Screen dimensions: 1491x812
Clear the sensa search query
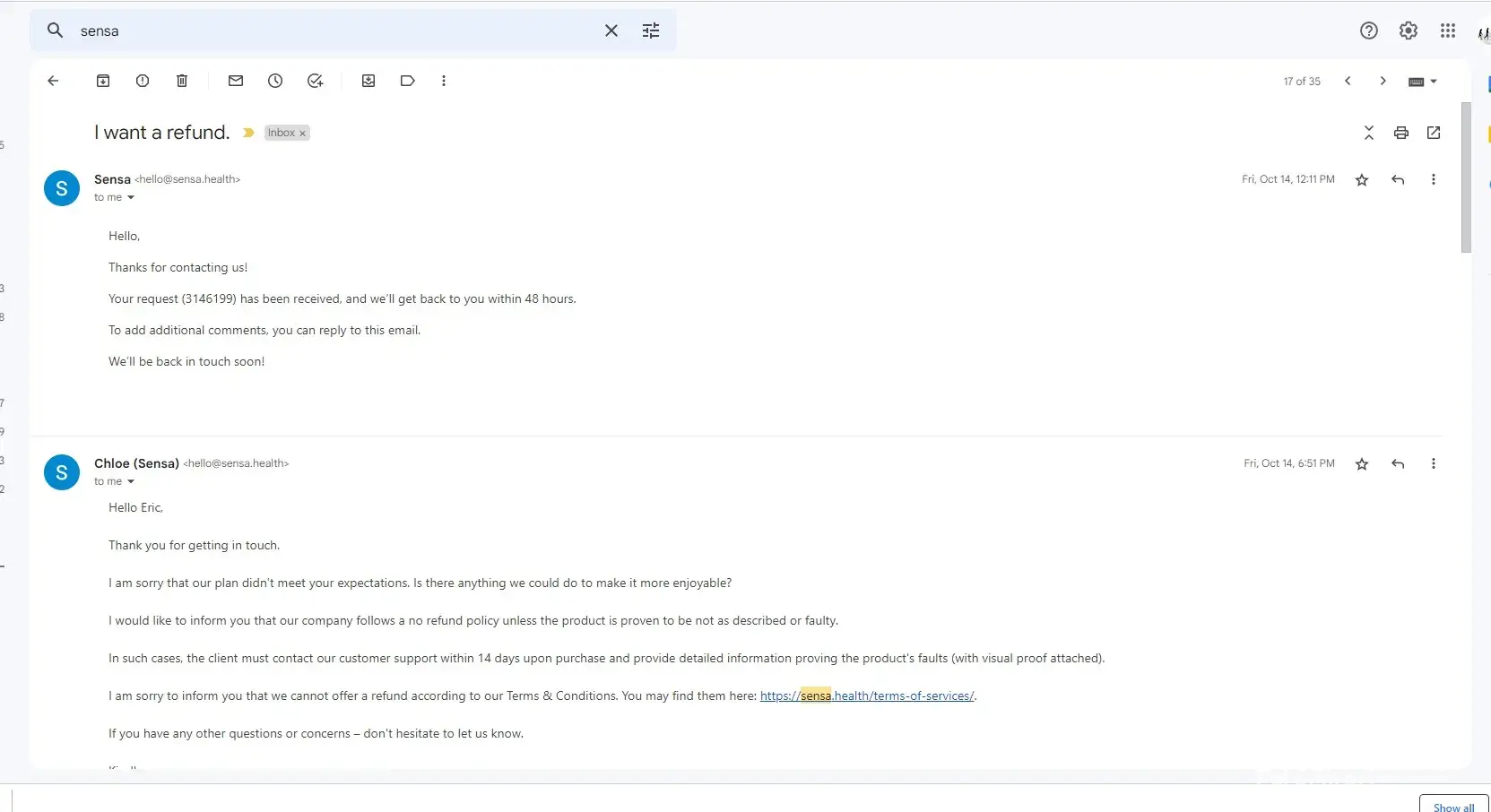coord(611,30)
